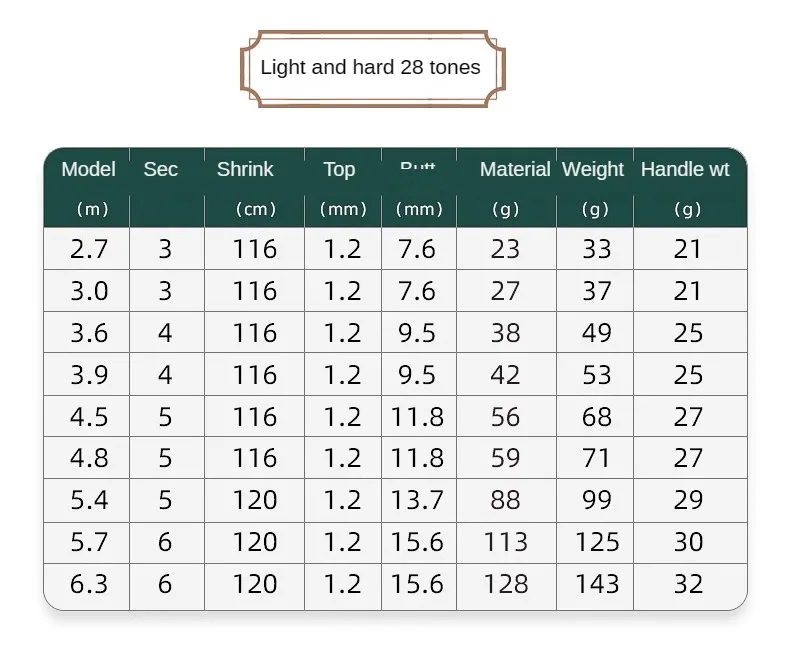Select the Shrink column header
The height and width of the screenshot is (645, 790).
(245, 169)
